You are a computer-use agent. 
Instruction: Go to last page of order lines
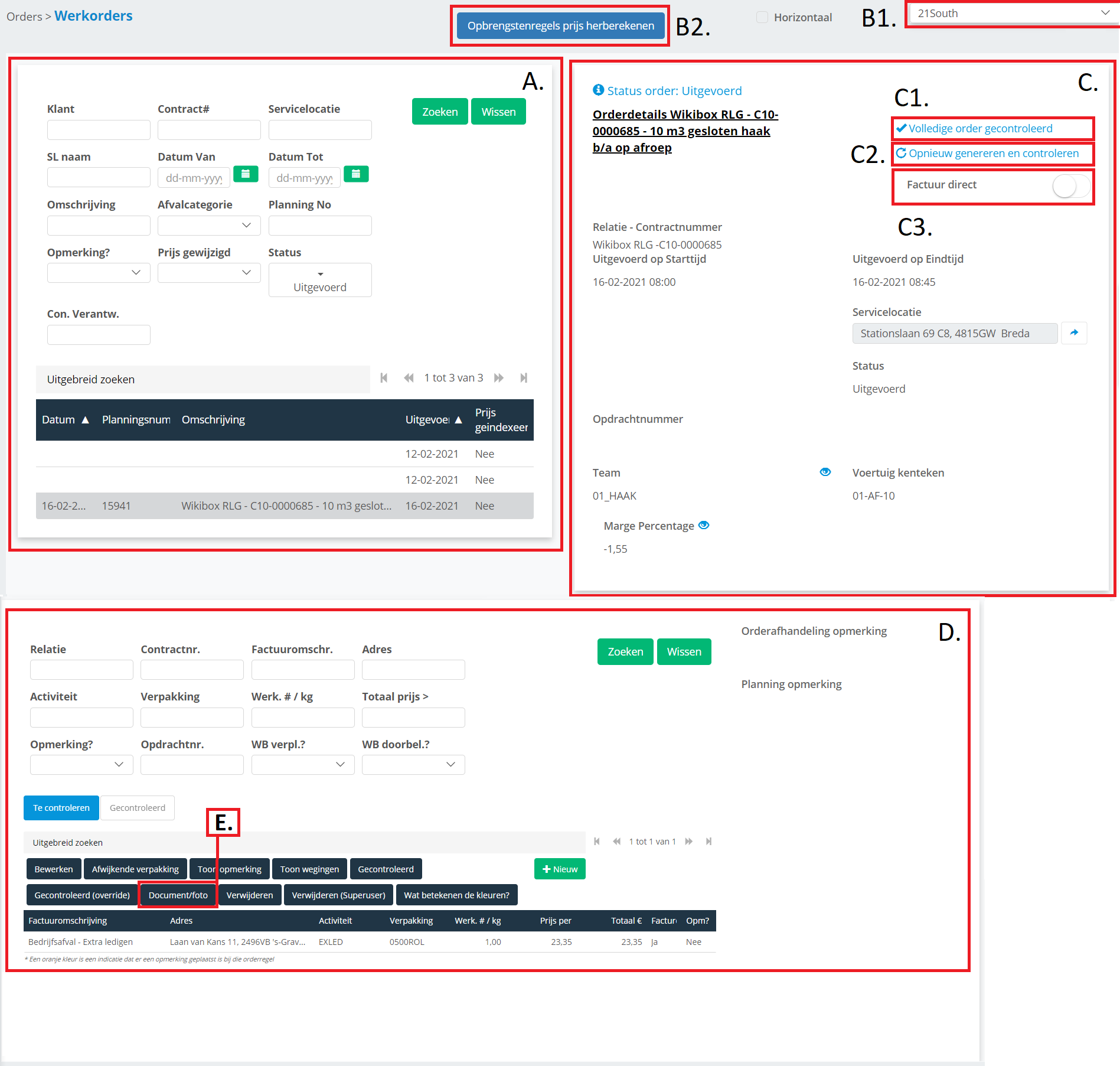point(709,842)
